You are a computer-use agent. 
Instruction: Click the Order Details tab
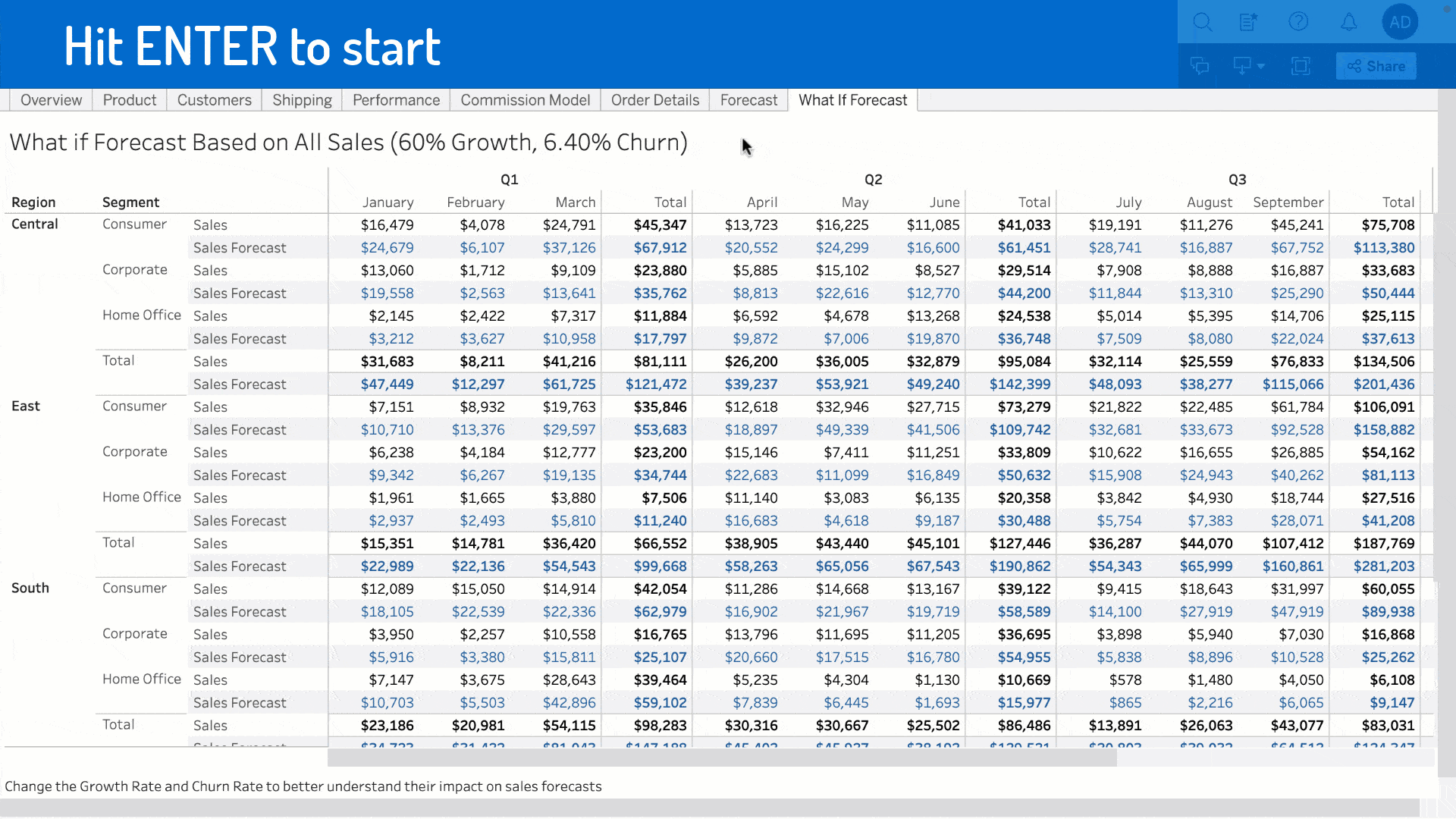(x=655, y=100)
